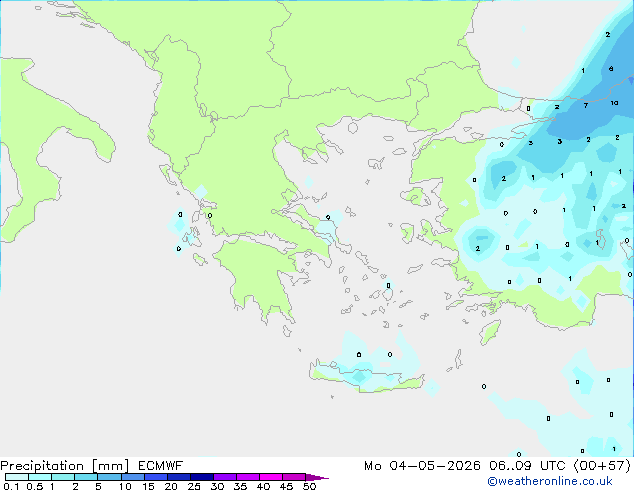The image size is (634, 490).
Task: Select the 30–35 mm purple legend swatch
Action: (224, 477)
